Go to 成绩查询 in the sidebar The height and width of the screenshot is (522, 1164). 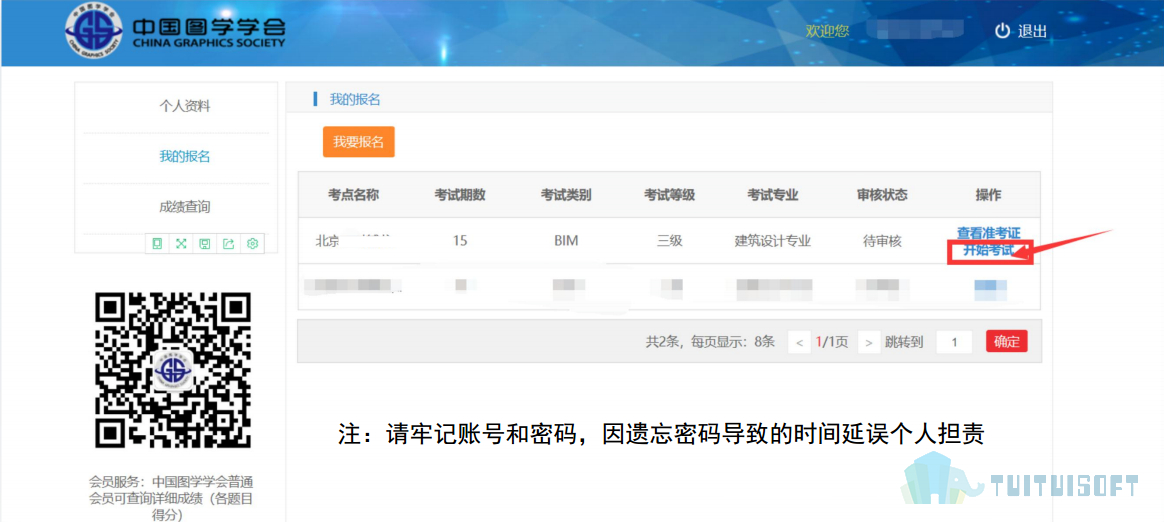[185, 207]
